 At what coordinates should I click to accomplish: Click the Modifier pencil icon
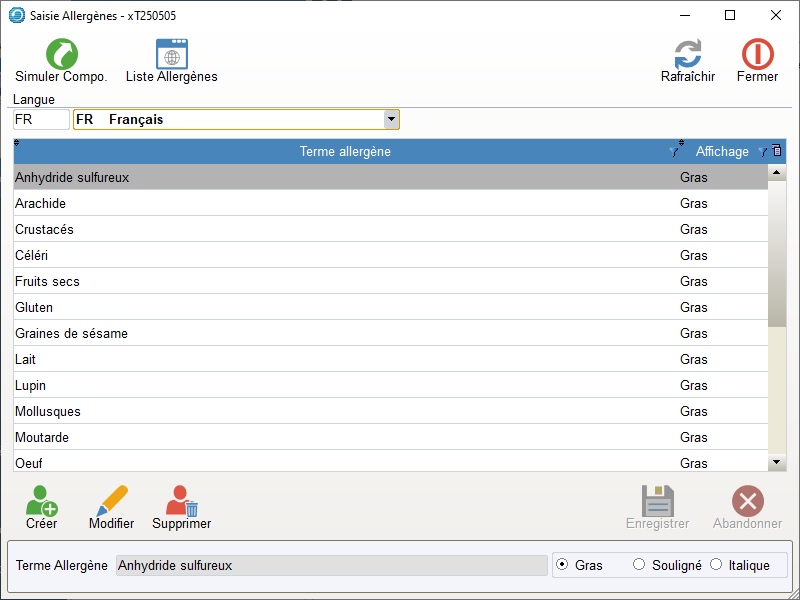(111, 501)
